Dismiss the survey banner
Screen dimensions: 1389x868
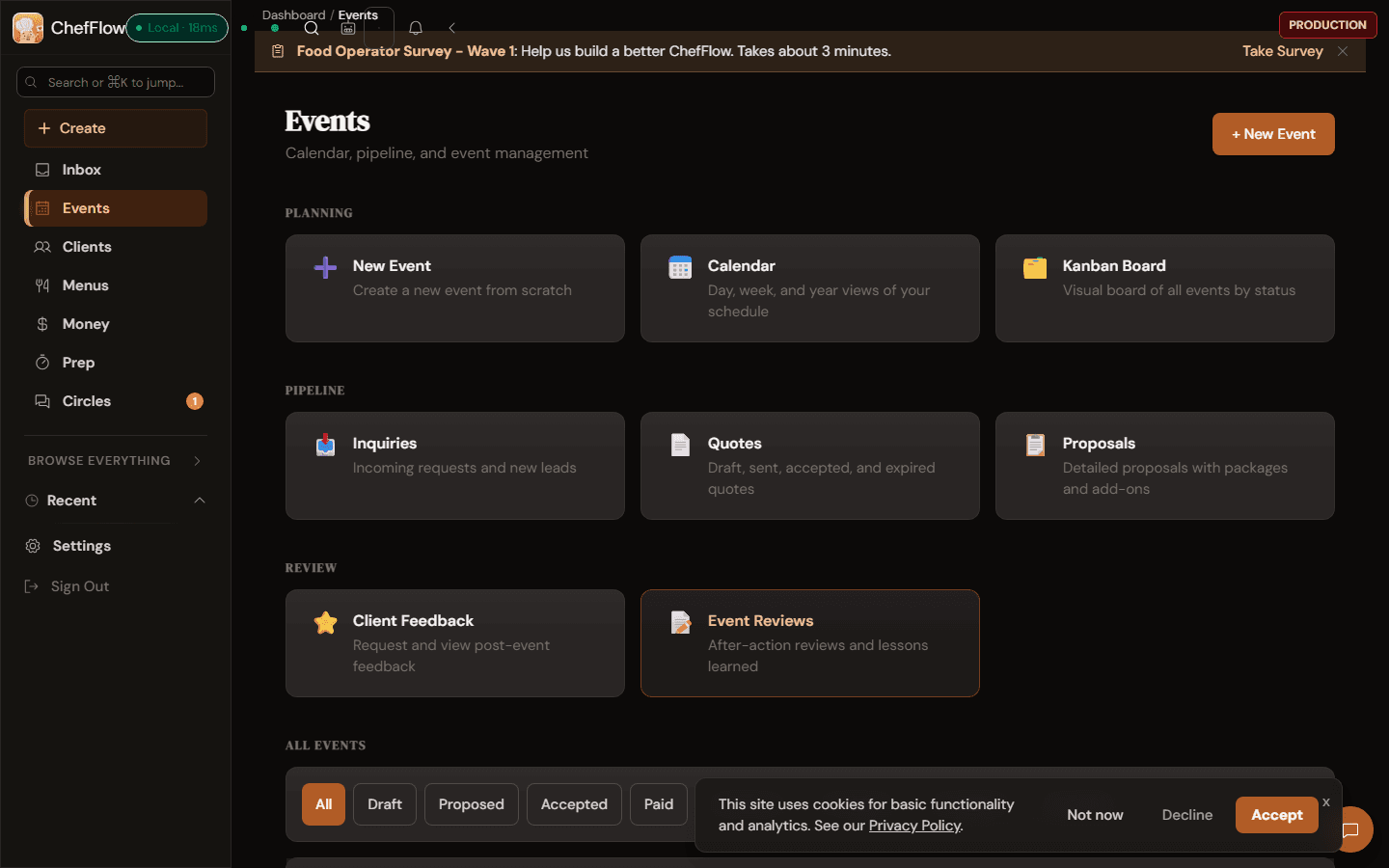(1343, 51)
